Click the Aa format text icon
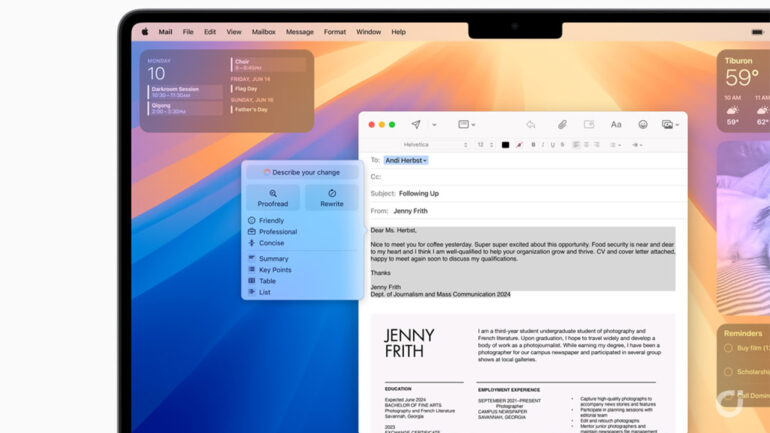The width and height of the screenshot is (770, 433). (616, 125)
